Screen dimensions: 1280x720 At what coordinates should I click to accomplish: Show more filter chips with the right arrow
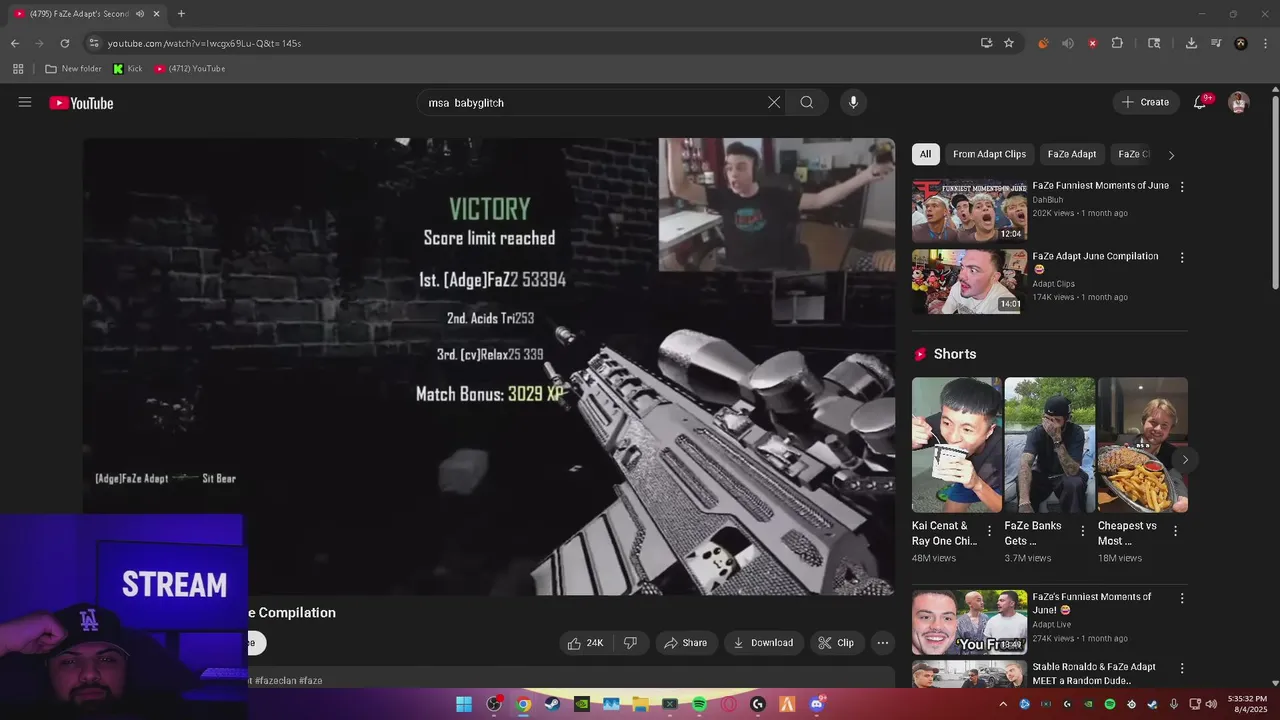click(1171, 155)
